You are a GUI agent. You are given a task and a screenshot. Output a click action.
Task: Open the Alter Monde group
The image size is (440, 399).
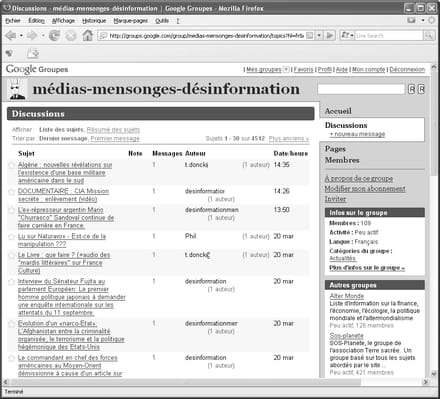pyautogui.click(x=347, y=296)
